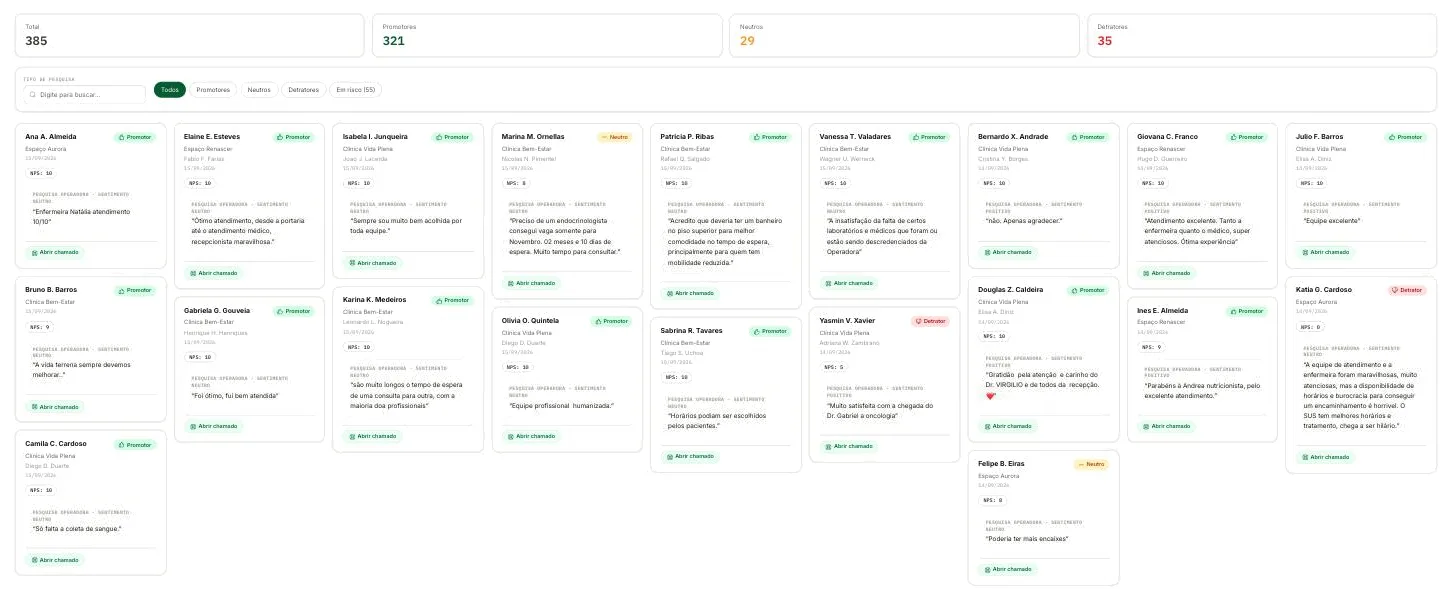The width and height of the screenshot is (1451, 599).
Task: Click thumbs-up icon on Sabrina R. Tavares' badge
Action: (x=757, y=331)
